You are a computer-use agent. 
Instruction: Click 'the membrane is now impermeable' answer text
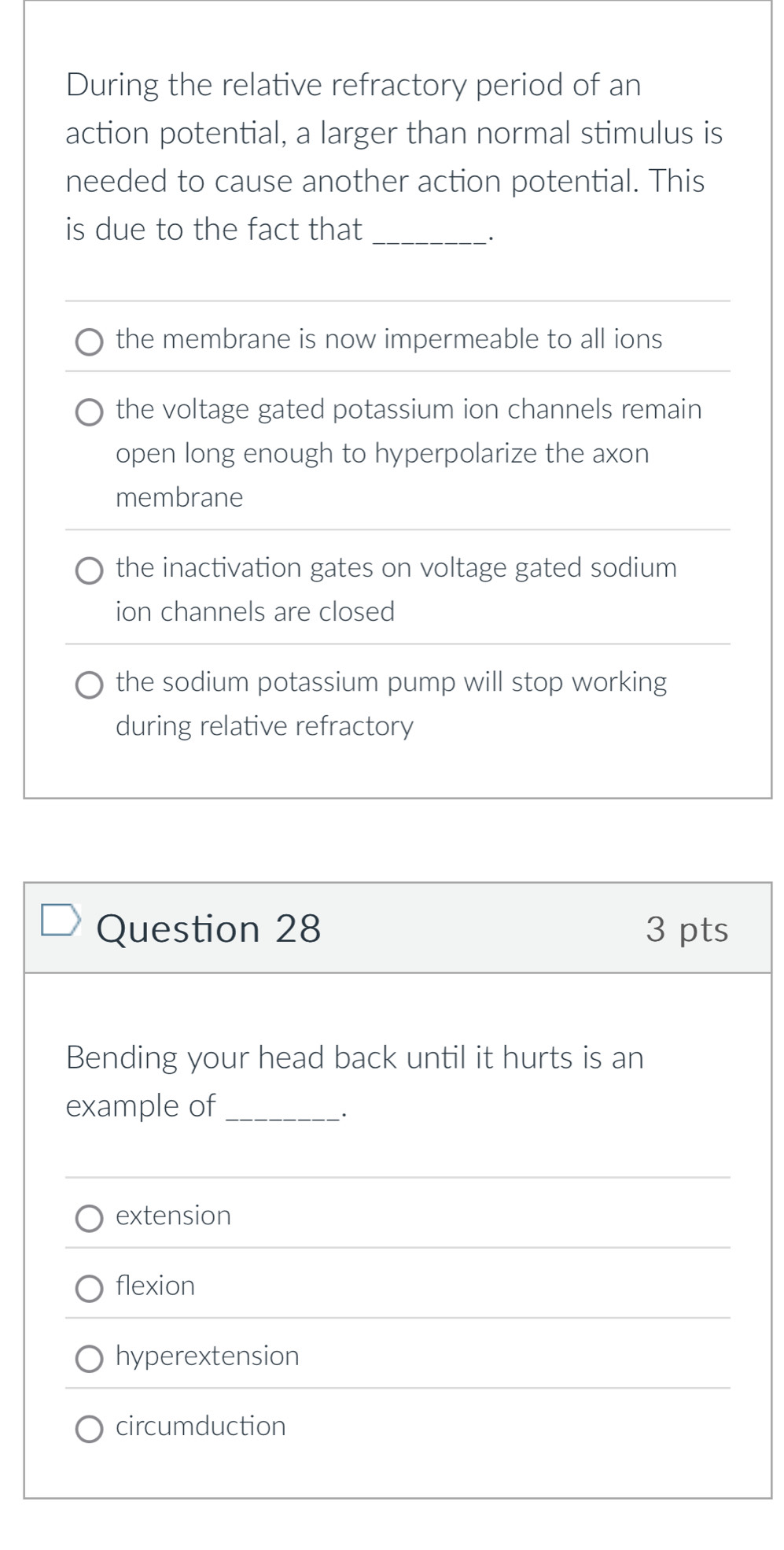tap(389, 339)
